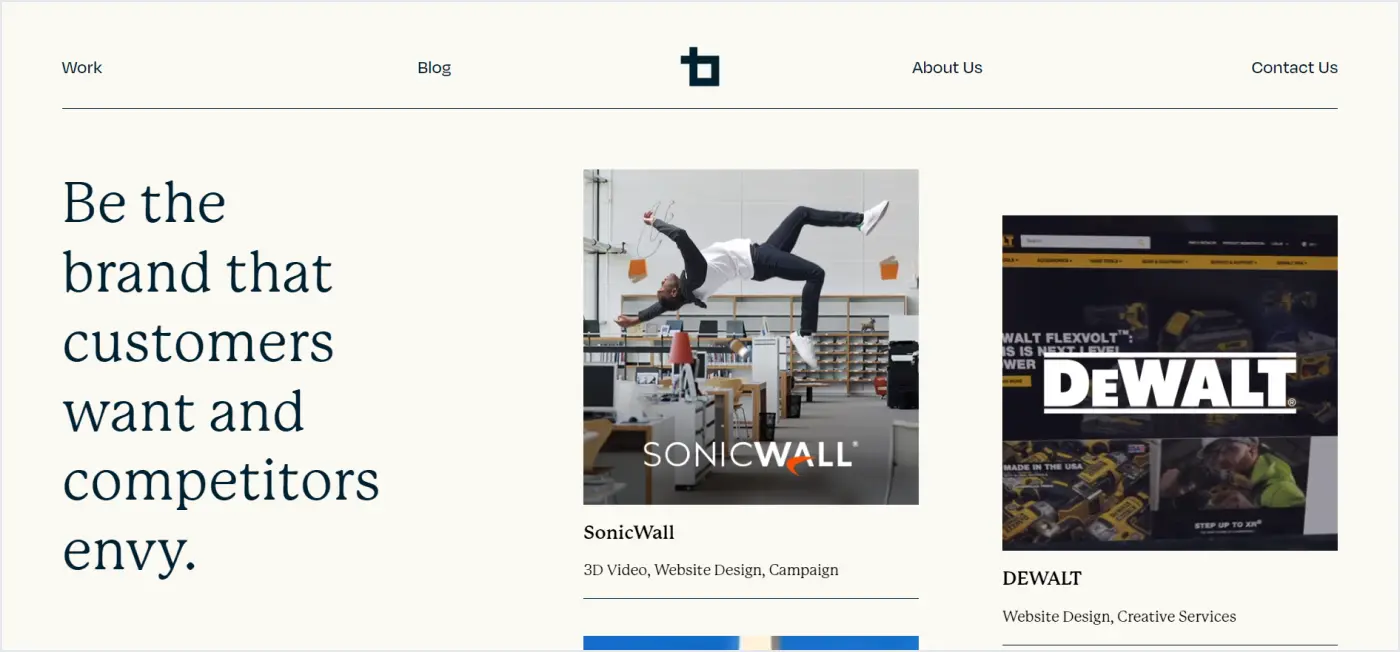The height and width of the screenshot is (652, 1400).
Task: Click the DEWALT project title
Action: click(1042, 578)
